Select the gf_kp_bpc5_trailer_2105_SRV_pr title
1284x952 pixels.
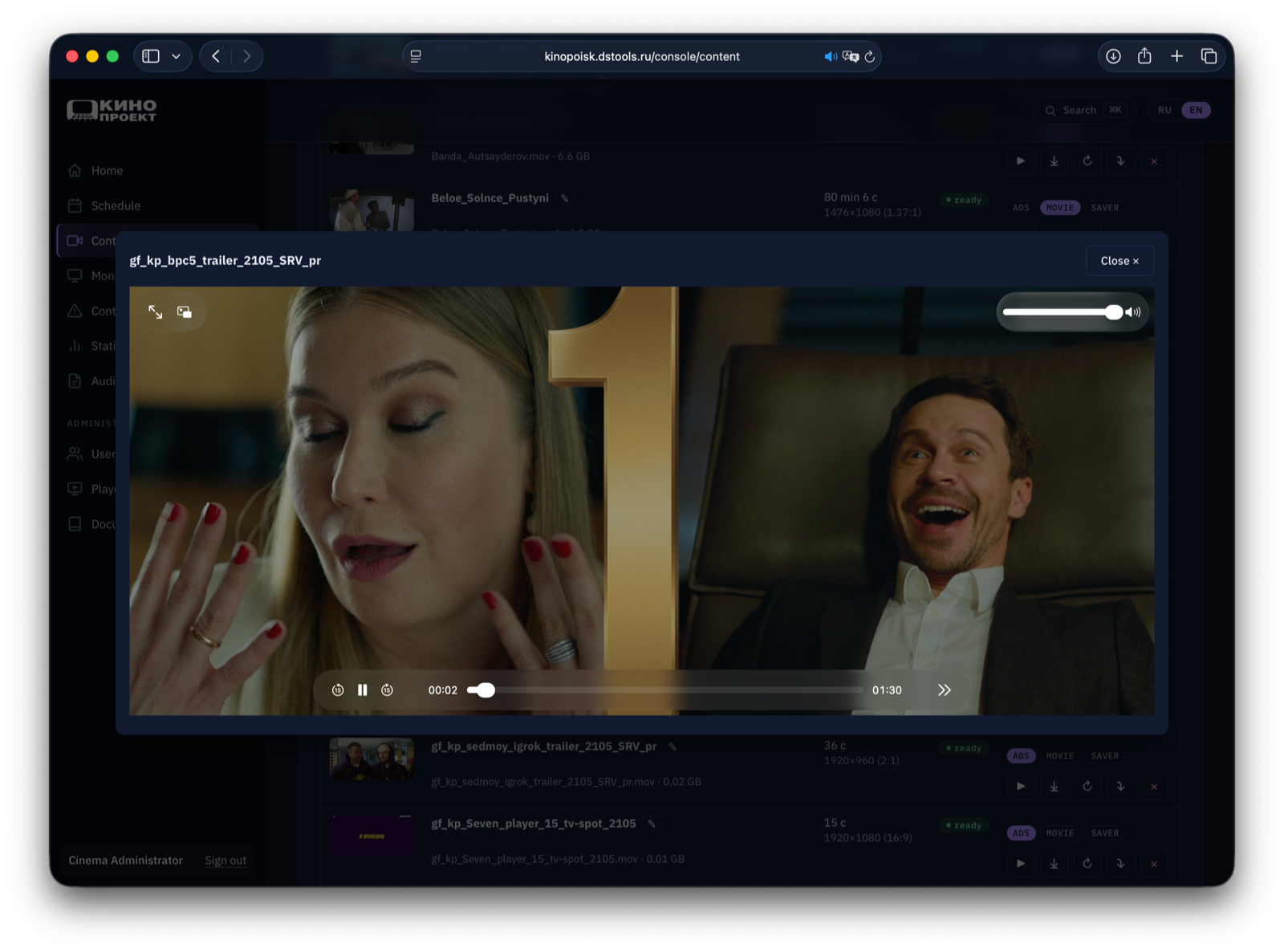coord(226,261)
